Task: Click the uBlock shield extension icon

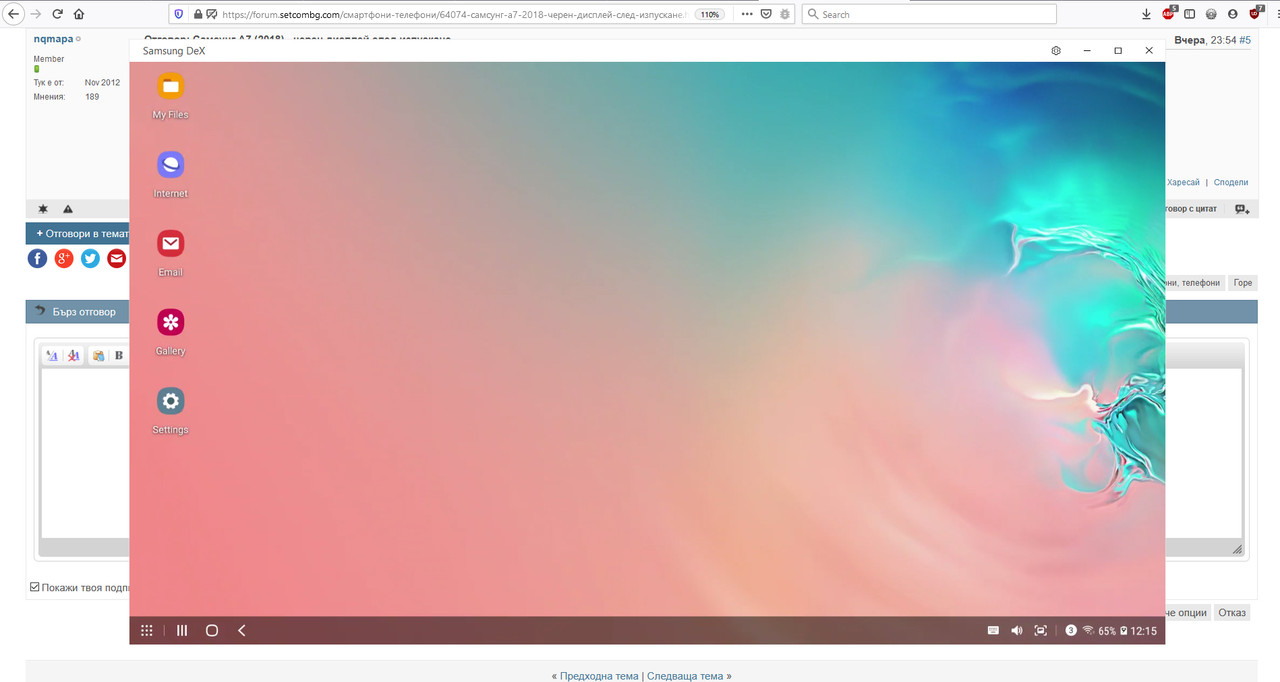Action: 1256,13
